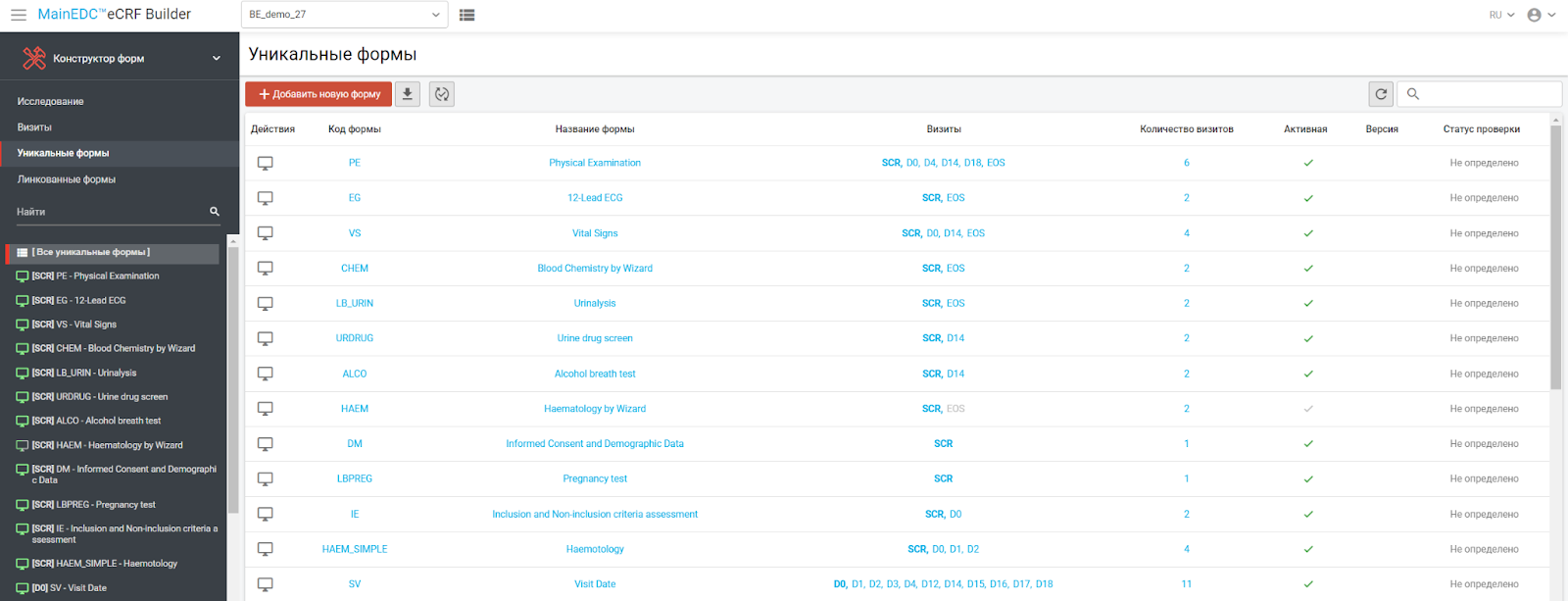
Task: Toggle active checkmark for Pregnancy test
Action: point(1308,478)
